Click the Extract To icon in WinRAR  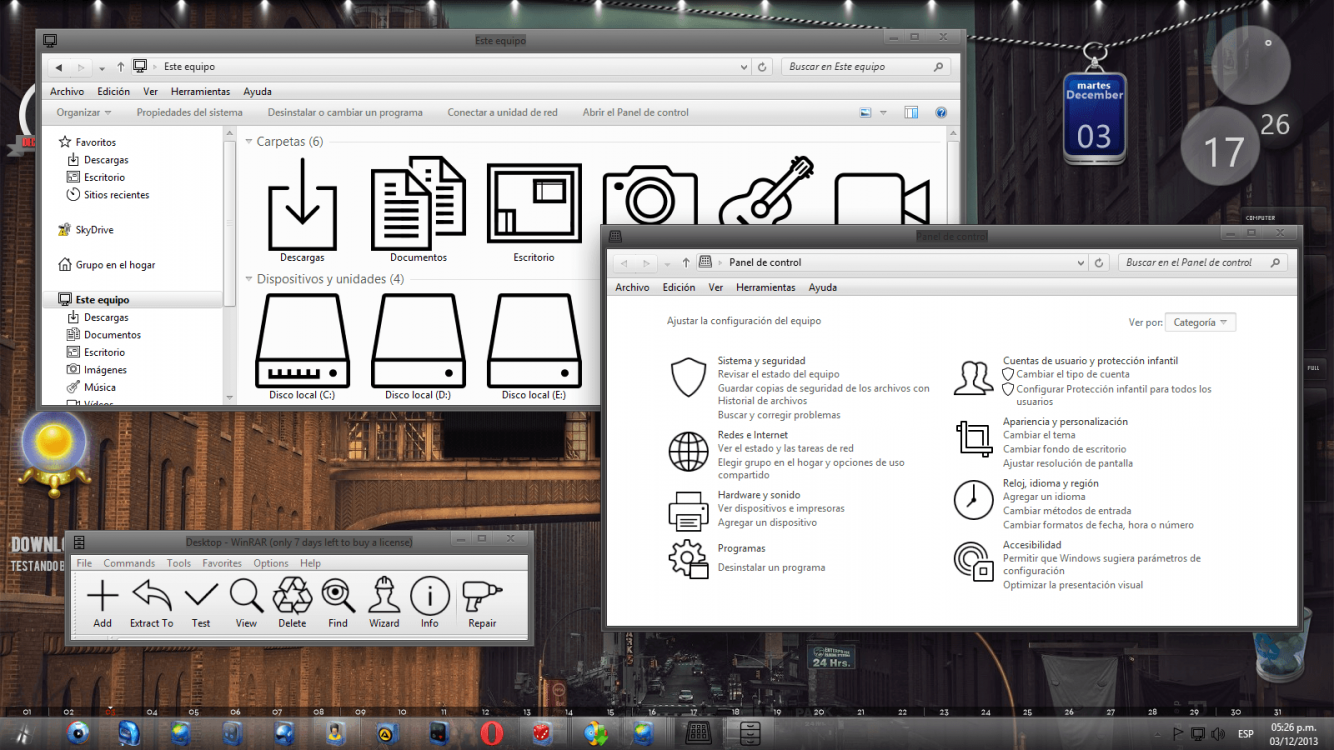click(x=151, y=598)
